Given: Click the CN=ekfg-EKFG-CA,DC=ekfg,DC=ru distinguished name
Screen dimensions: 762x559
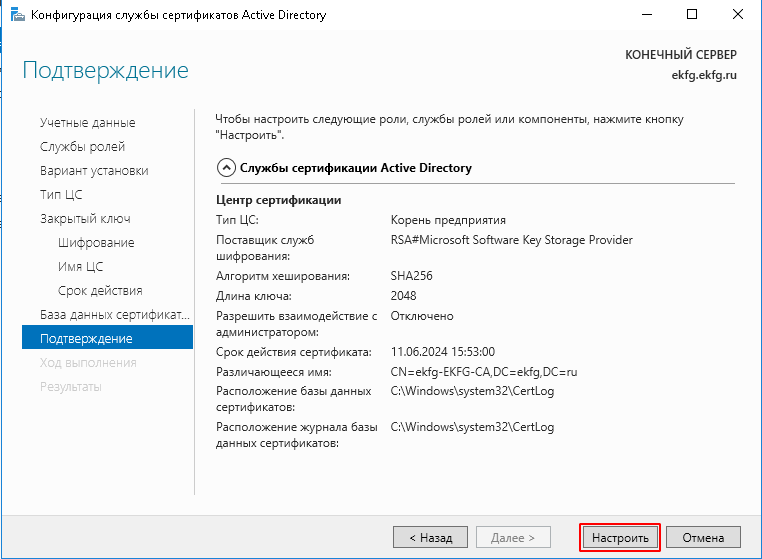Looking at the screenshot, I should [484, 372].
